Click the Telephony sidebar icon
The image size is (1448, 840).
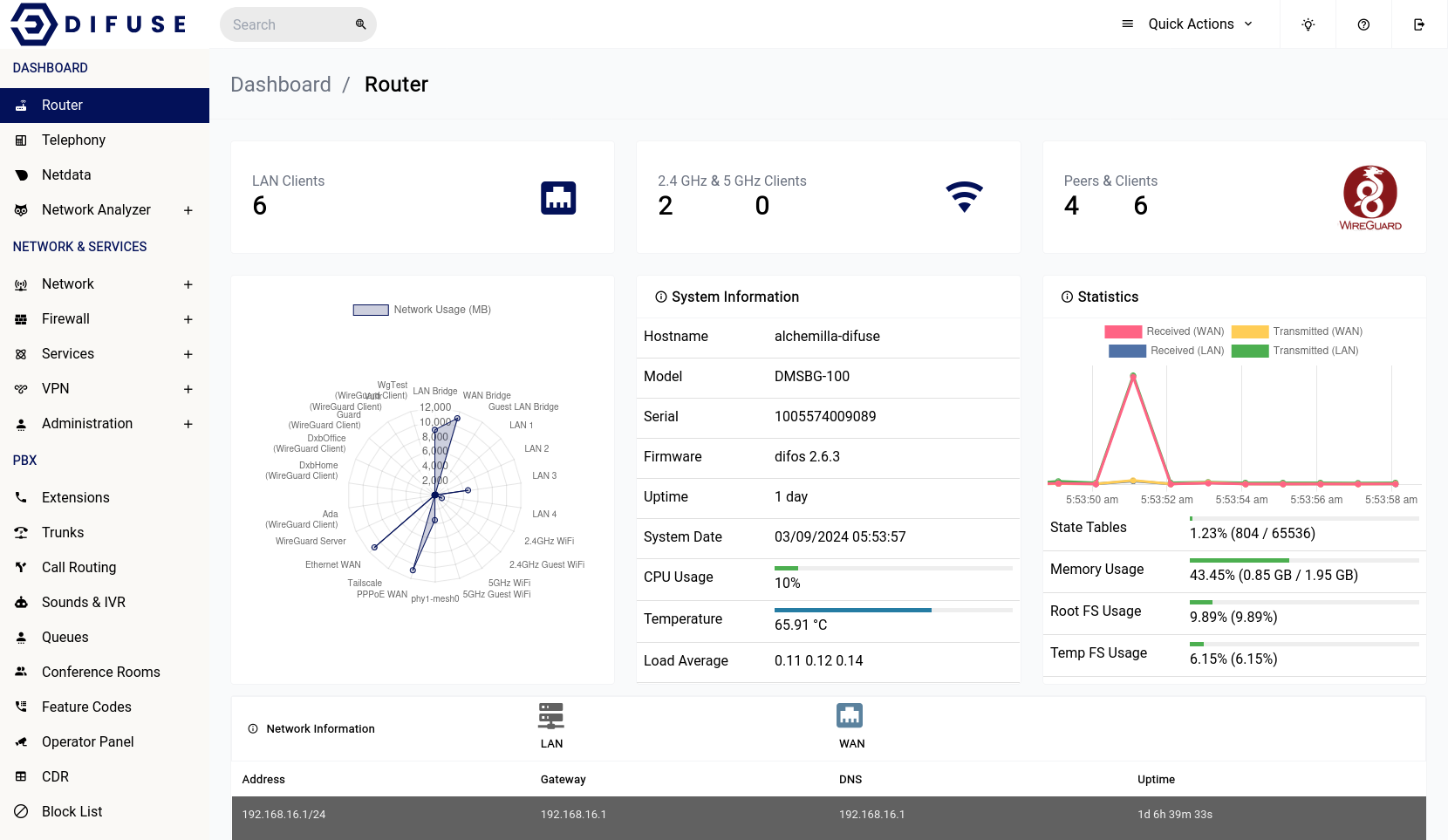(21, 140)
